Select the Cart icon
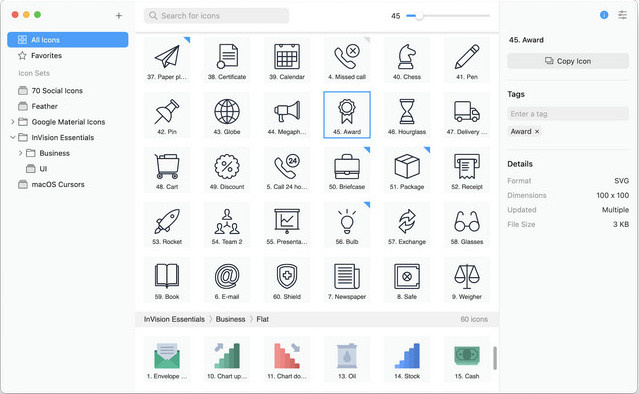The height and width of the screenshot is (394, 639). click(167, 170)
